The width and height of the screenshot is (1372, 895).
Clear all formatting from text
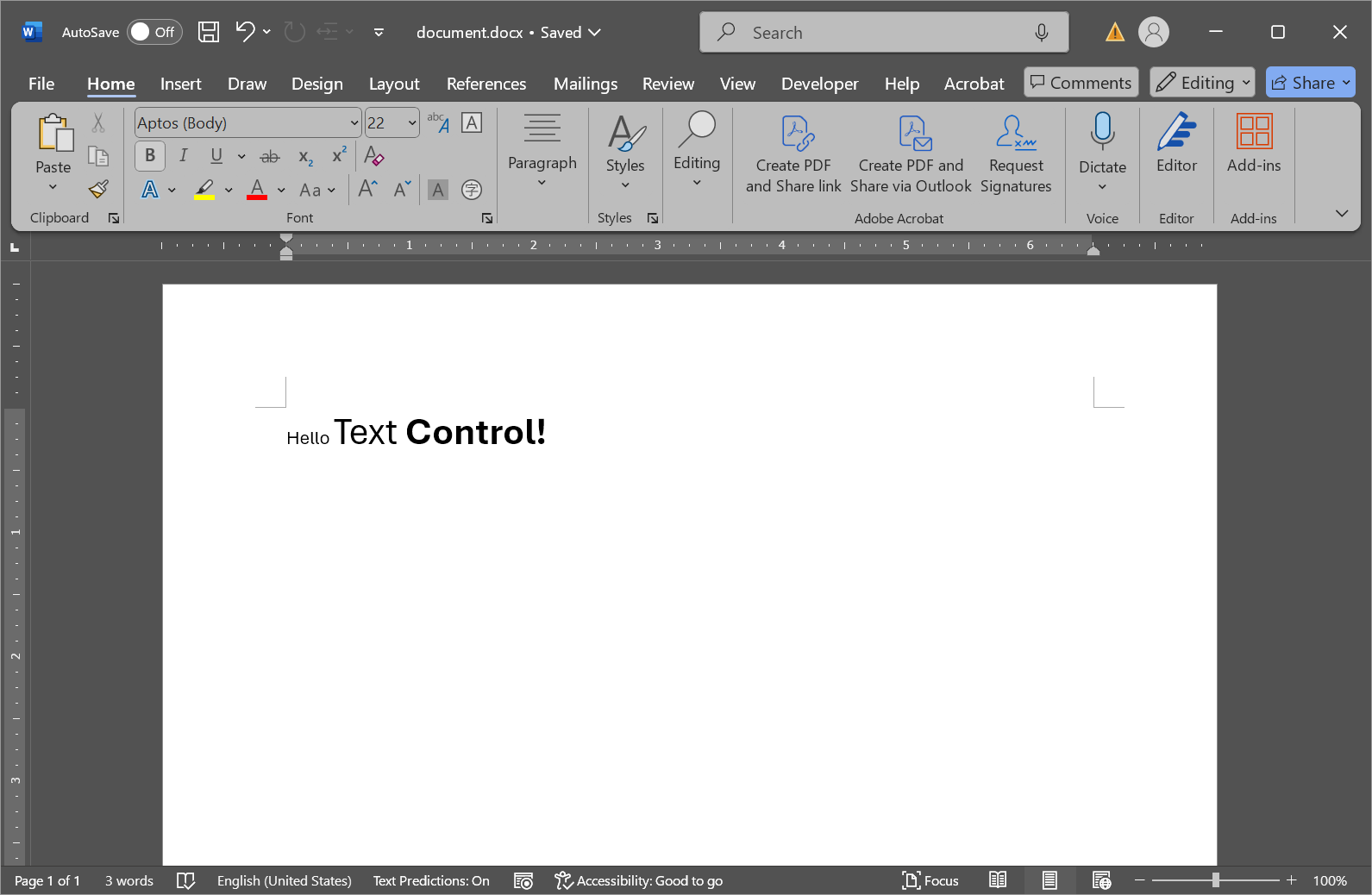coord(373,156)
